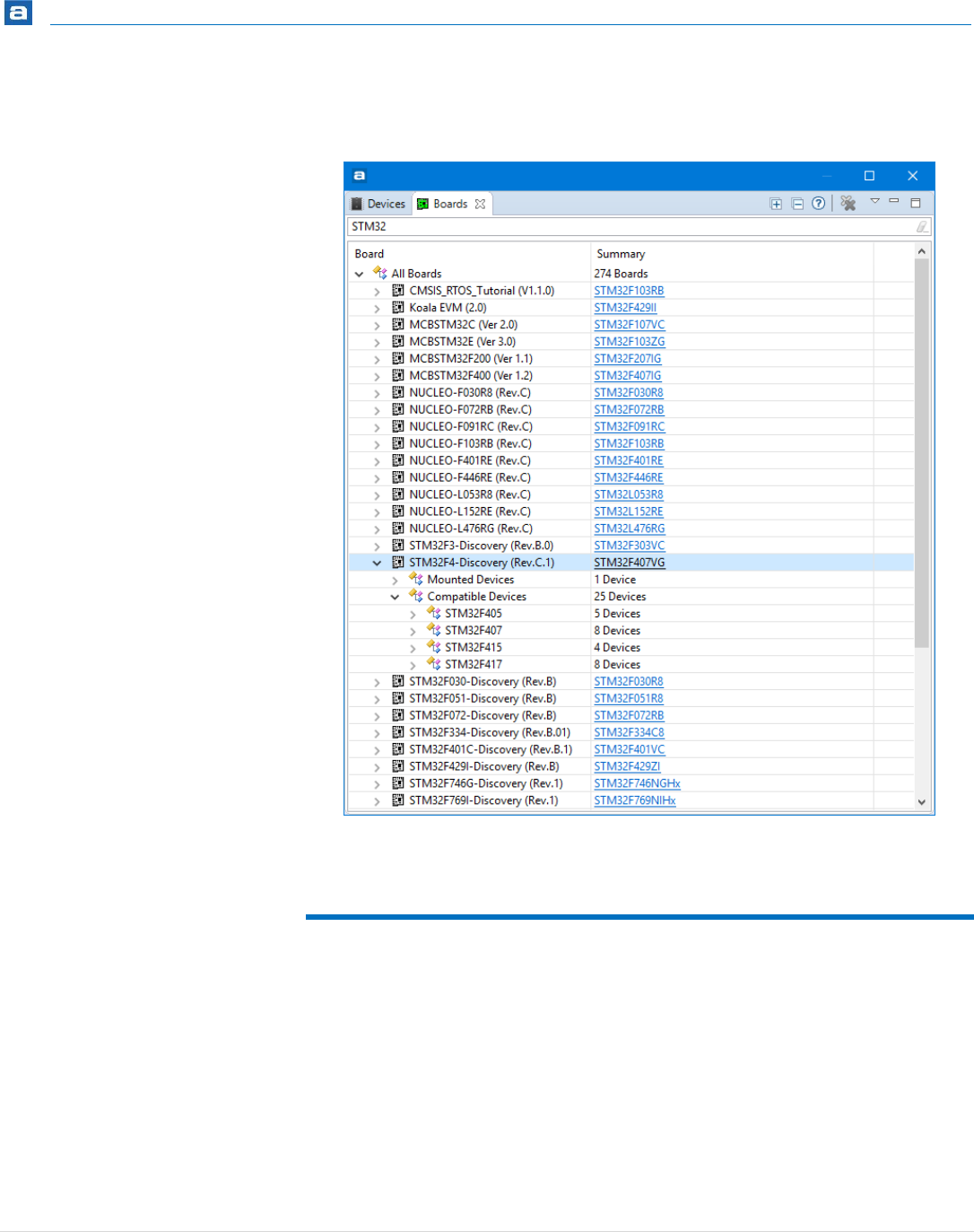This screenshot has height=1232, width=974.
Task: Open the STM32F769NIHx device link
Action: point(635,800)
